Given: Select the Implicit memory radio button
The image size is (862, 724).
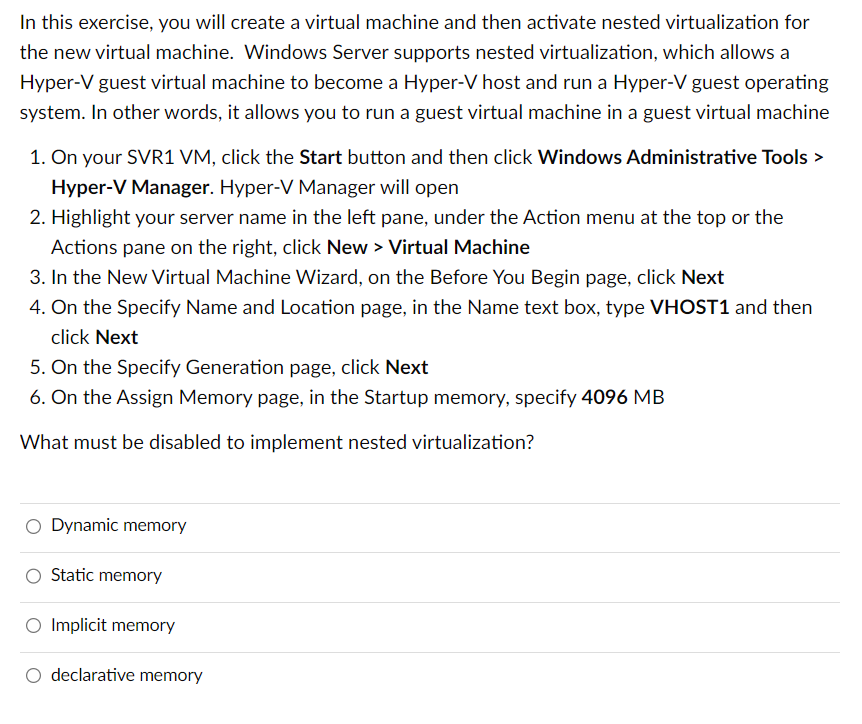Looking at the screenshot, I should [33, 625].
